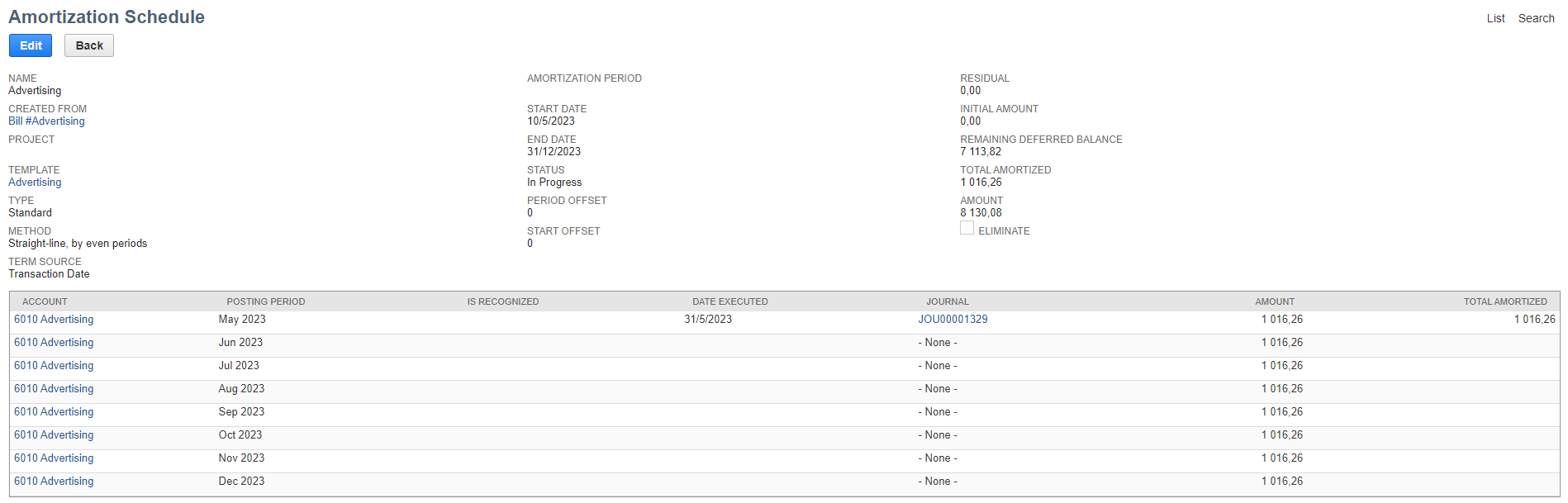Open 6010 Advertising account in Aug 2023 row
The image size is (1568, 503).
click(54, 389)
